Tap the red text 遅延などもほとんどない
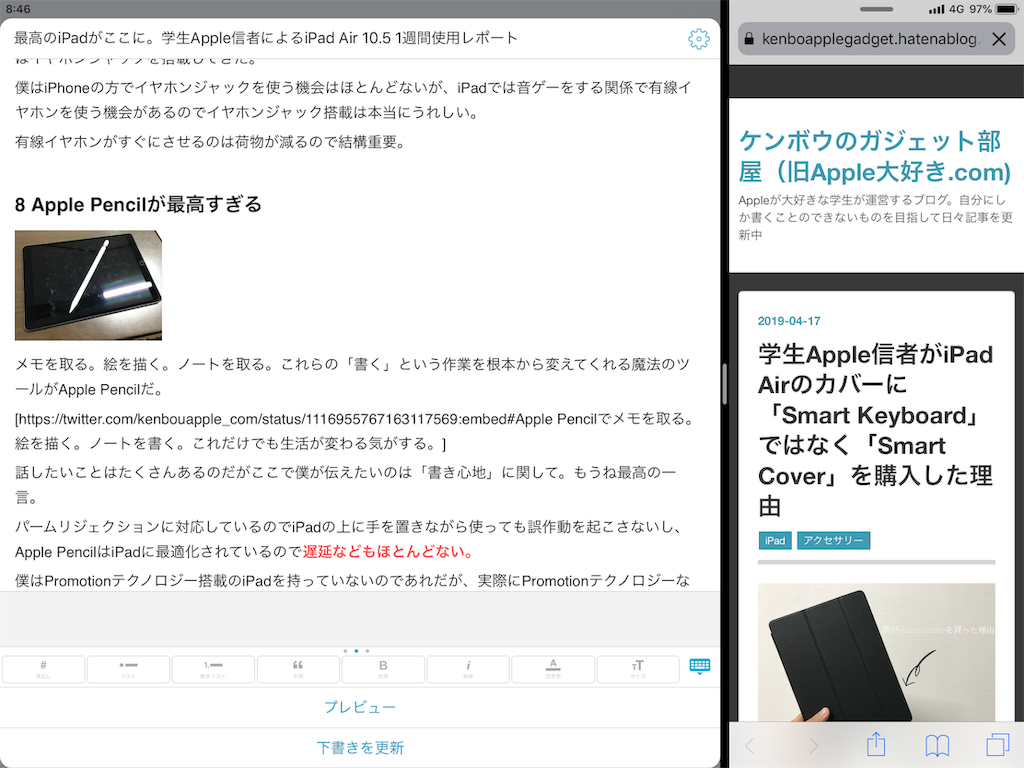Screen dimensions: 1024x768 (x=387, y=552)
